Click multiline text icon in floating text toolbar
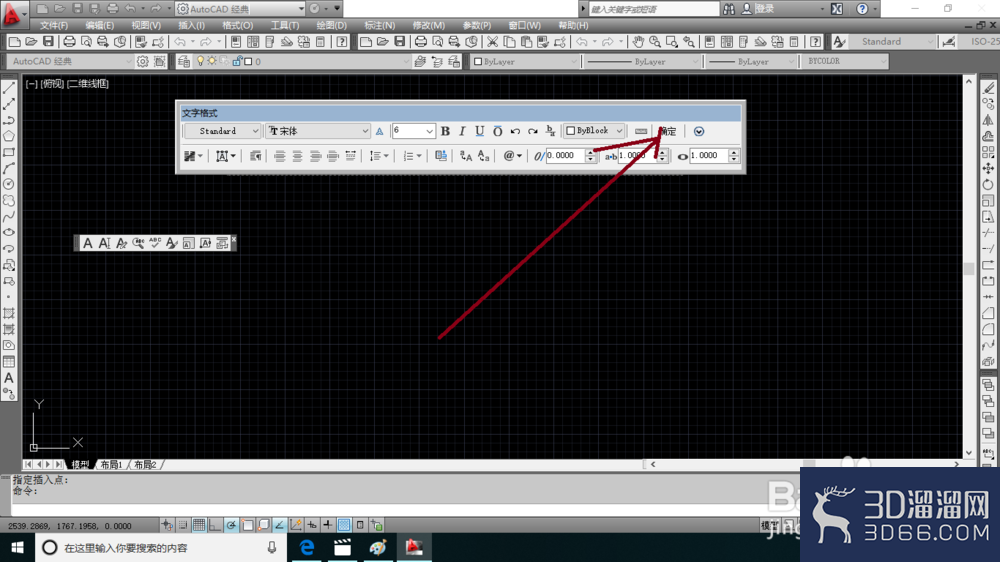Screen dimensions: 1000x562 point(88,243)
